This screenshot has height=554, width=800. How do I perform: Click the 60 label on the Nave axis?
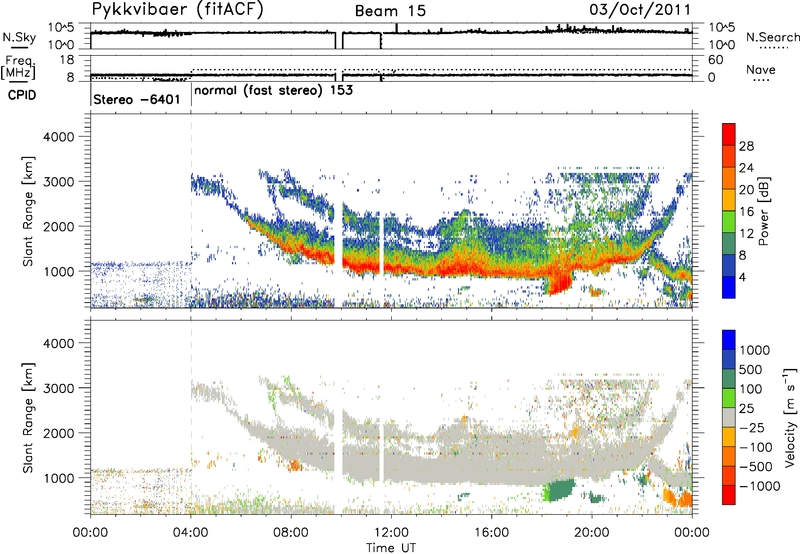tap(716, 60)
